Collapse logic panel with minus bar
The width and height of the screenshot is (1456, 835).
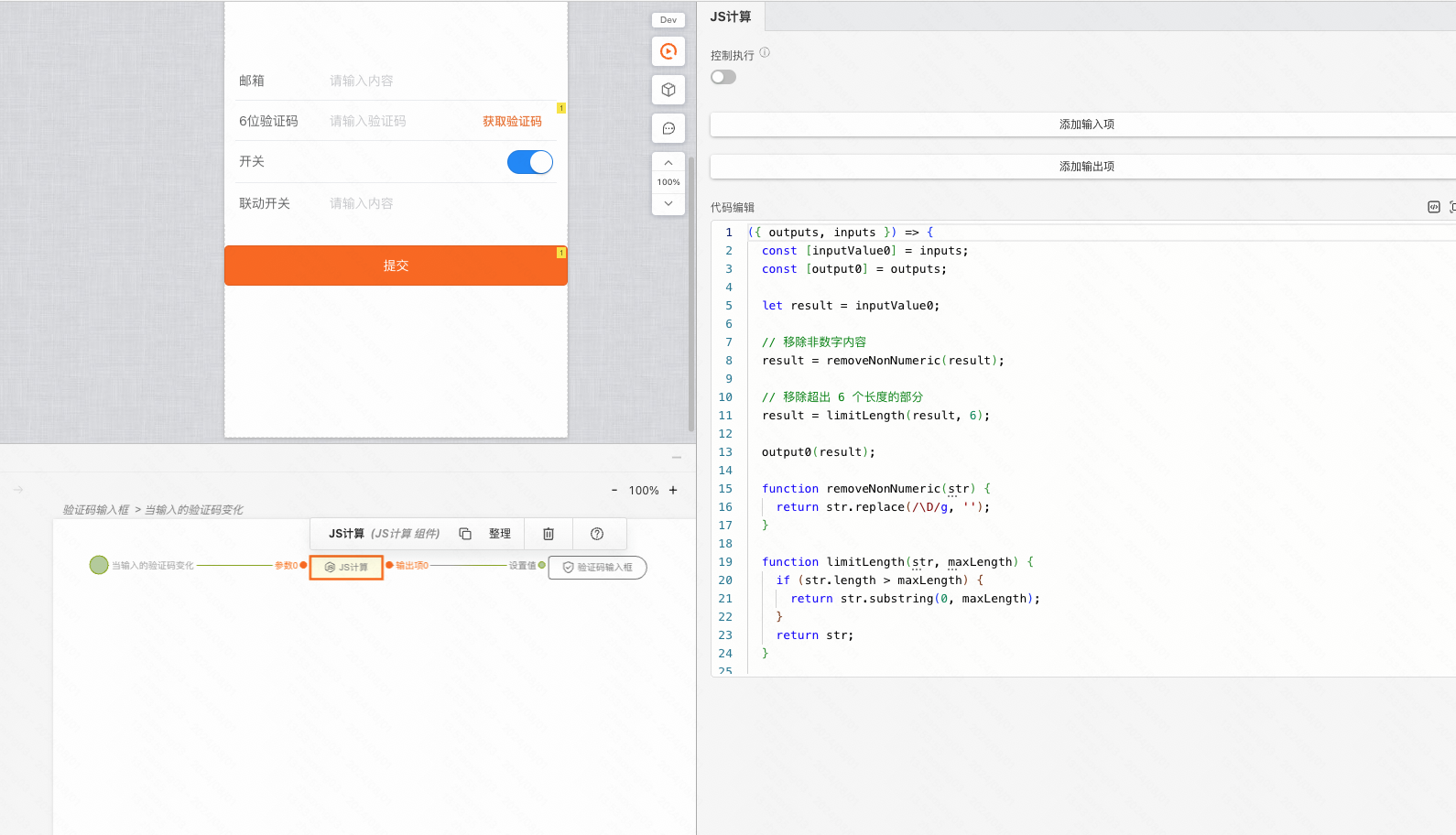point(677,457)
